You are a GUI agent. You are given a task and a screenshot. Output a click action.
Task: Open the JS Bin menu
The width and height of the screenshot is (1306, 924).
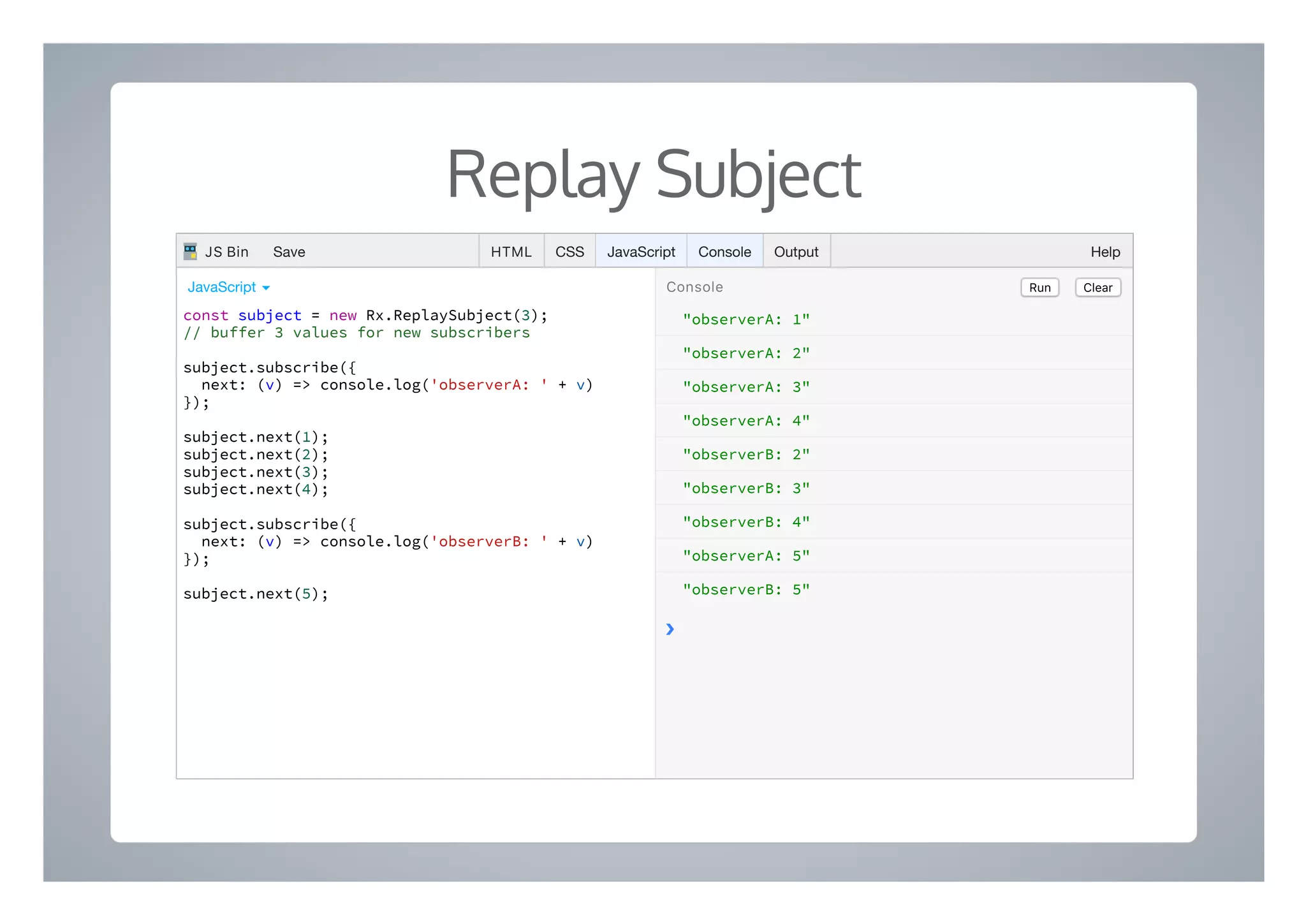coord(226,252)
